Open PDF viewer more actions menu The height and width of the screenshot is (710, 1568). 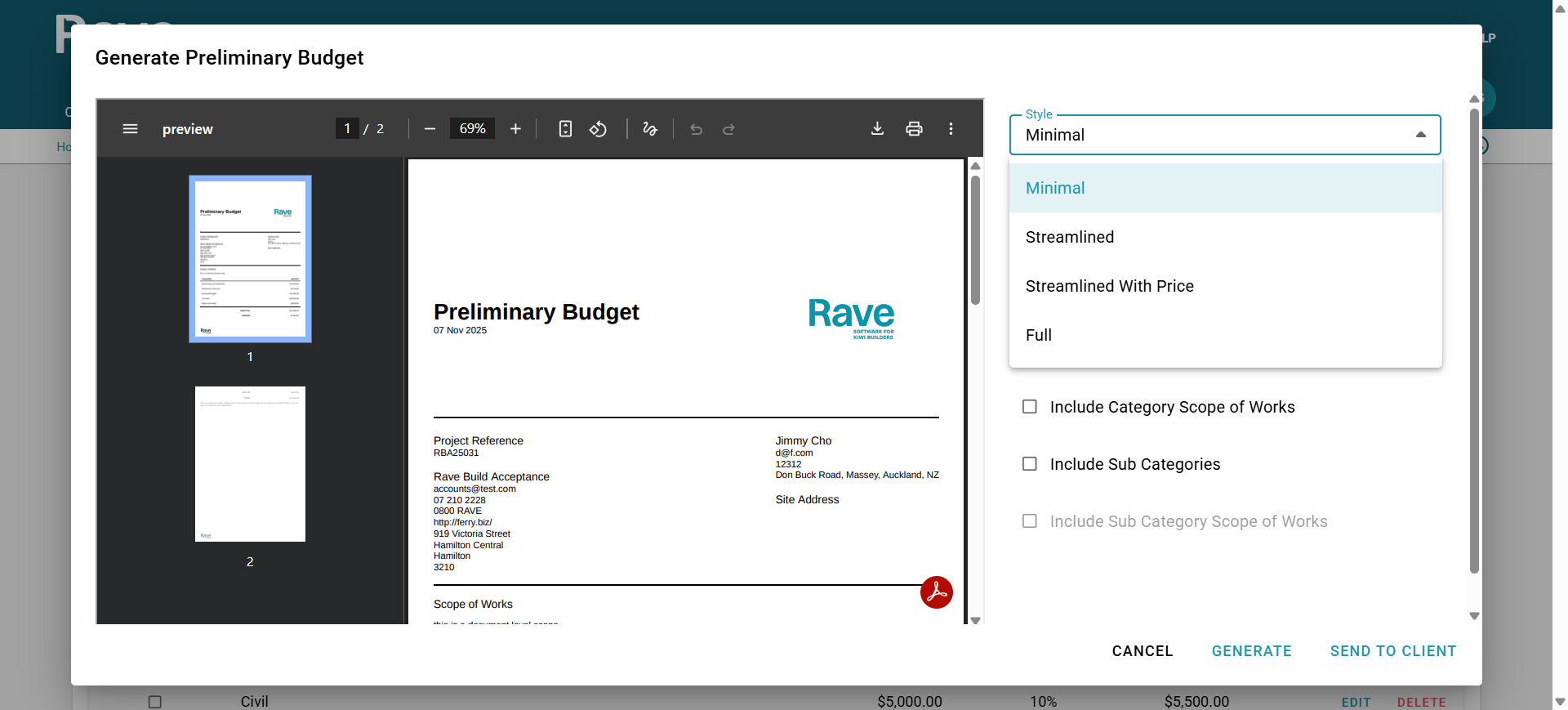pos(951,129)
